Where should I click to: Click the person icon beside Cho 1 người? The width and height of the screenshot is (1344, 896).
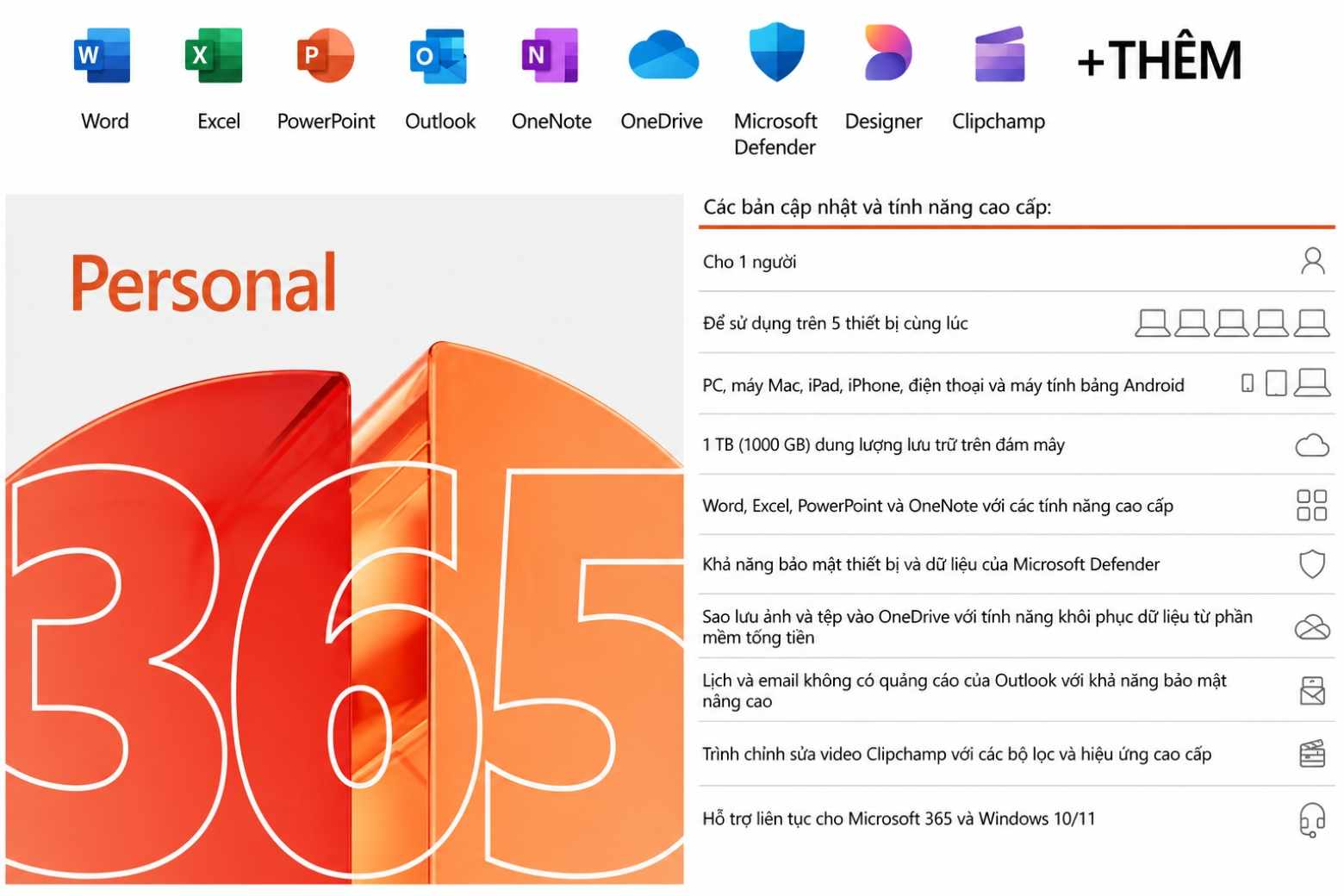(x=1312, y=261)
